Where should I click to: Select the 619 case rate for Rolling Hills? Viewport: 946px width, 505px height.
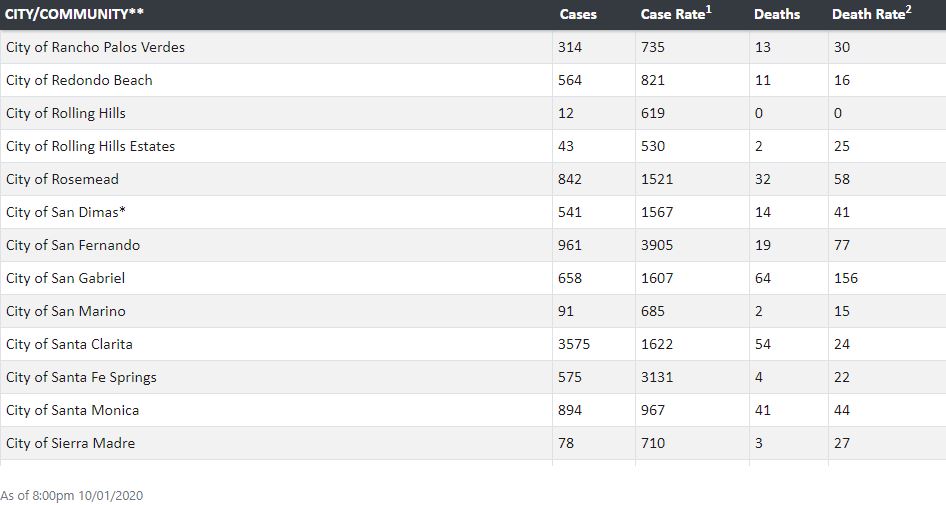[x=652, y=113]
